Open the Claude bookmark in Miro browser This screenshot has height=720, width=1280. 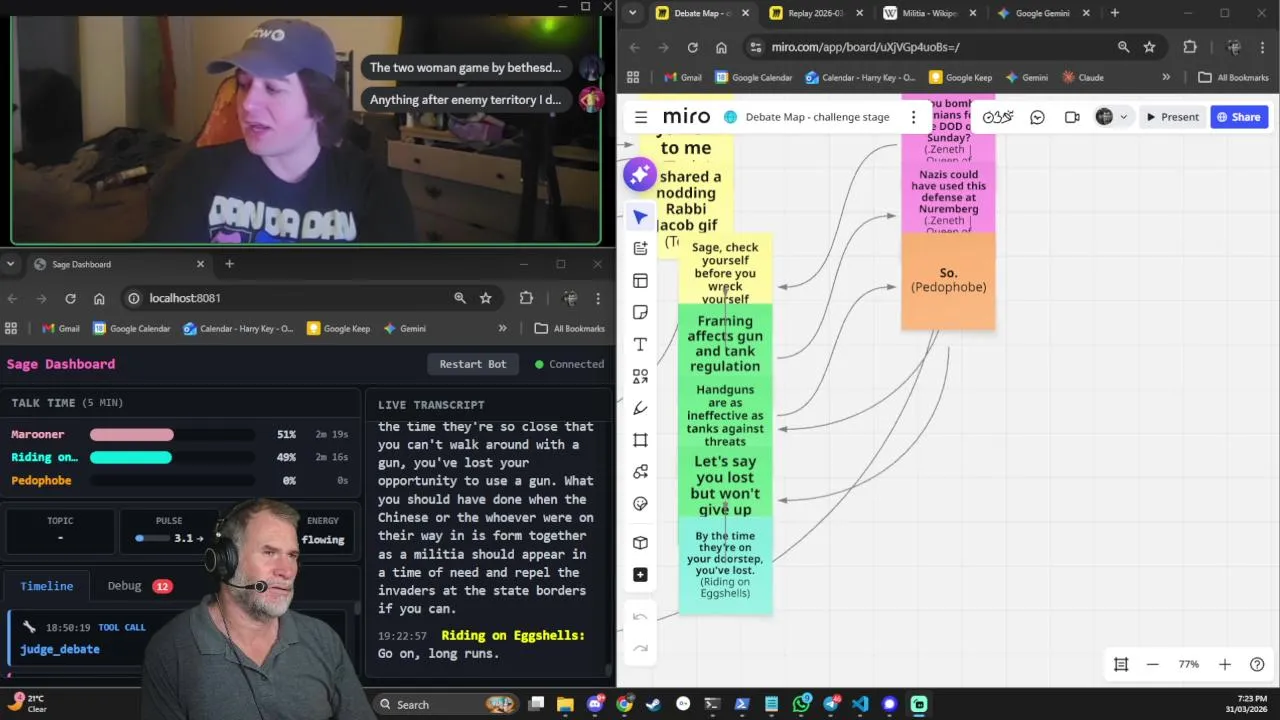[1083, 77]
